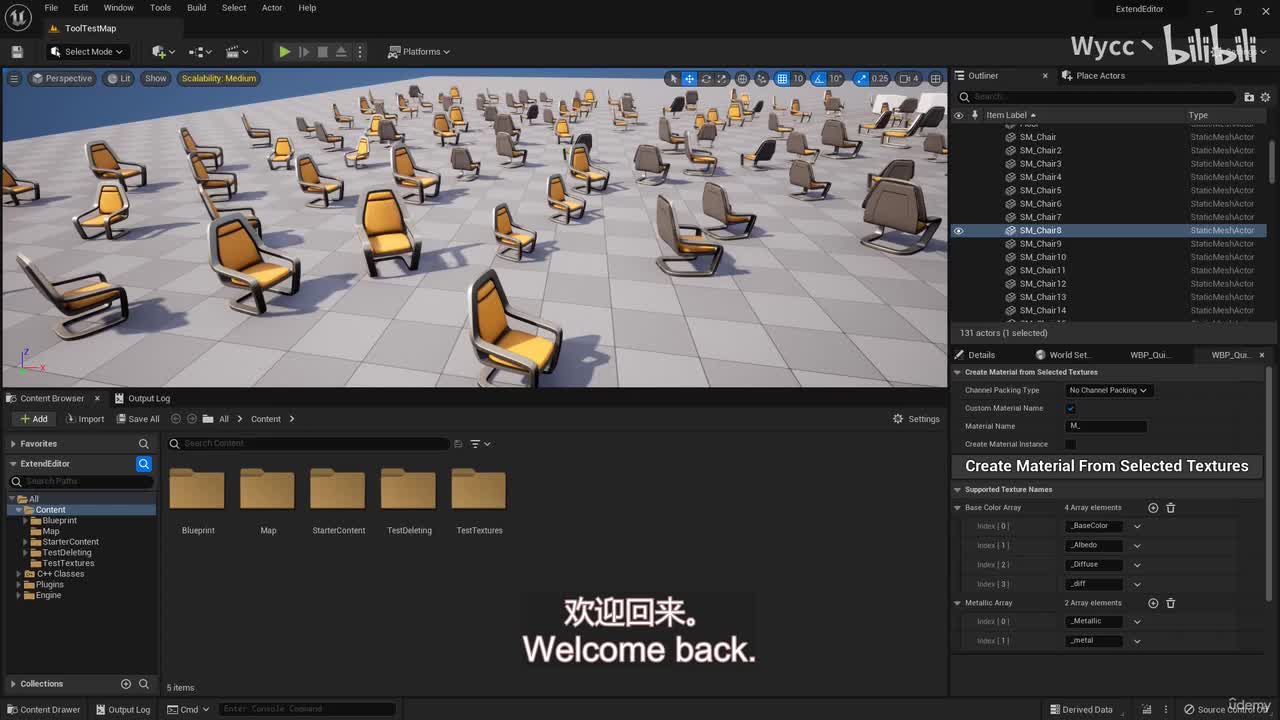Add element to Base Color Array
Screen dimensions: 1280x720
(x=1153, y=508)
